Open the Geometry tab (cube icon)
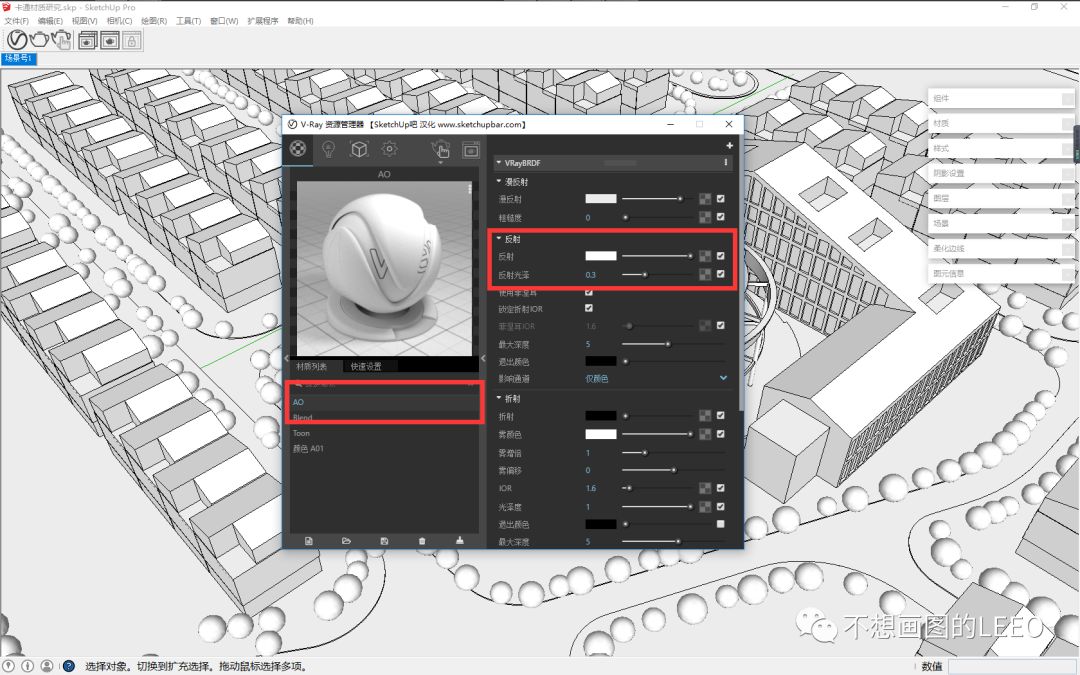The image size is (1080, 675). pos(358,149)
